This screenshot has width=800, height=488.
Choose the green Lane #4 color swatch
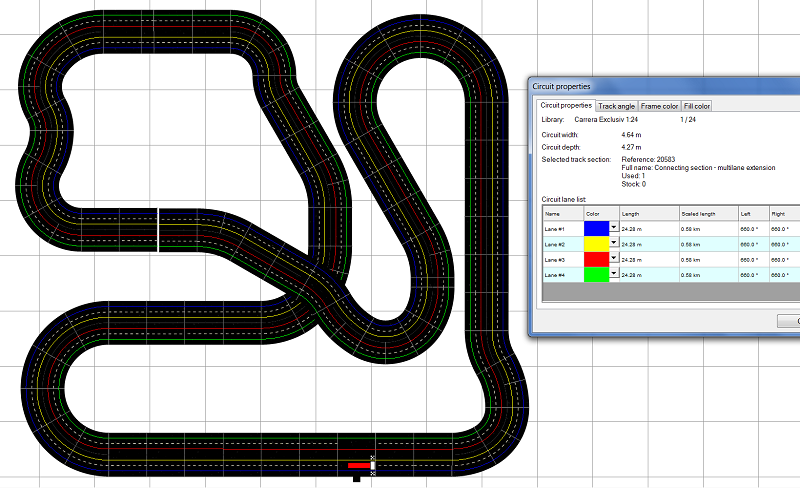[596, 274]
